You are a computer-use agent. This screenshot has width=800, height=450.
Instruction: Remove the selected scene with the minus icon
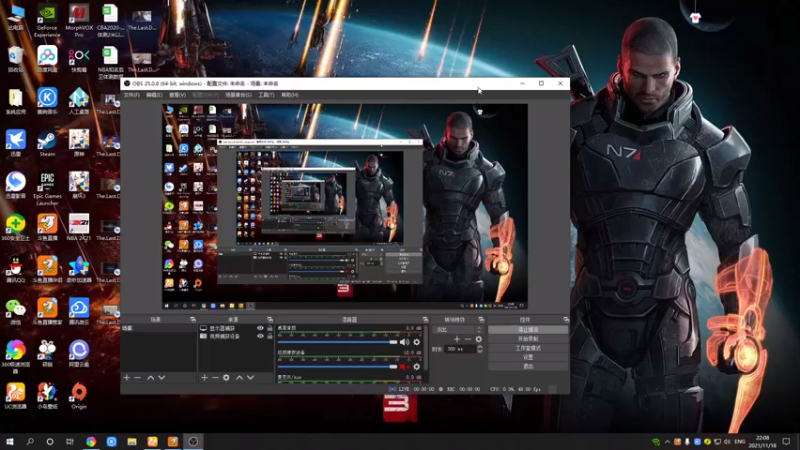click(x=137, y=378)
